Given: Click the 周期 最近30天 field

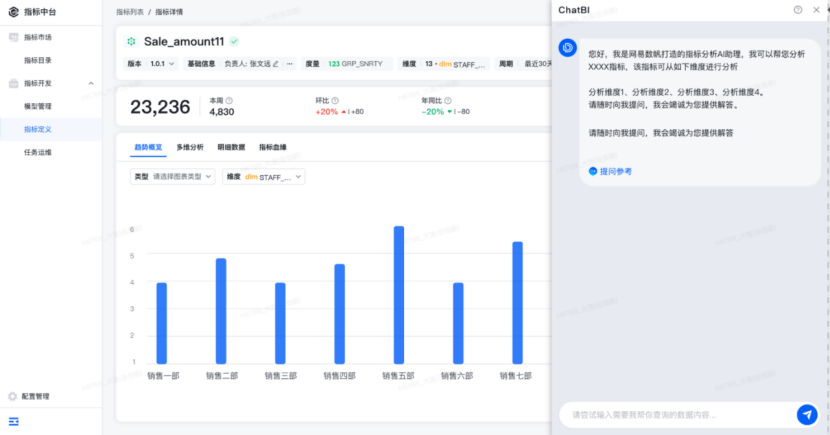Looking at the screenshot, I should pyautogui.click(x=524, y=64).
